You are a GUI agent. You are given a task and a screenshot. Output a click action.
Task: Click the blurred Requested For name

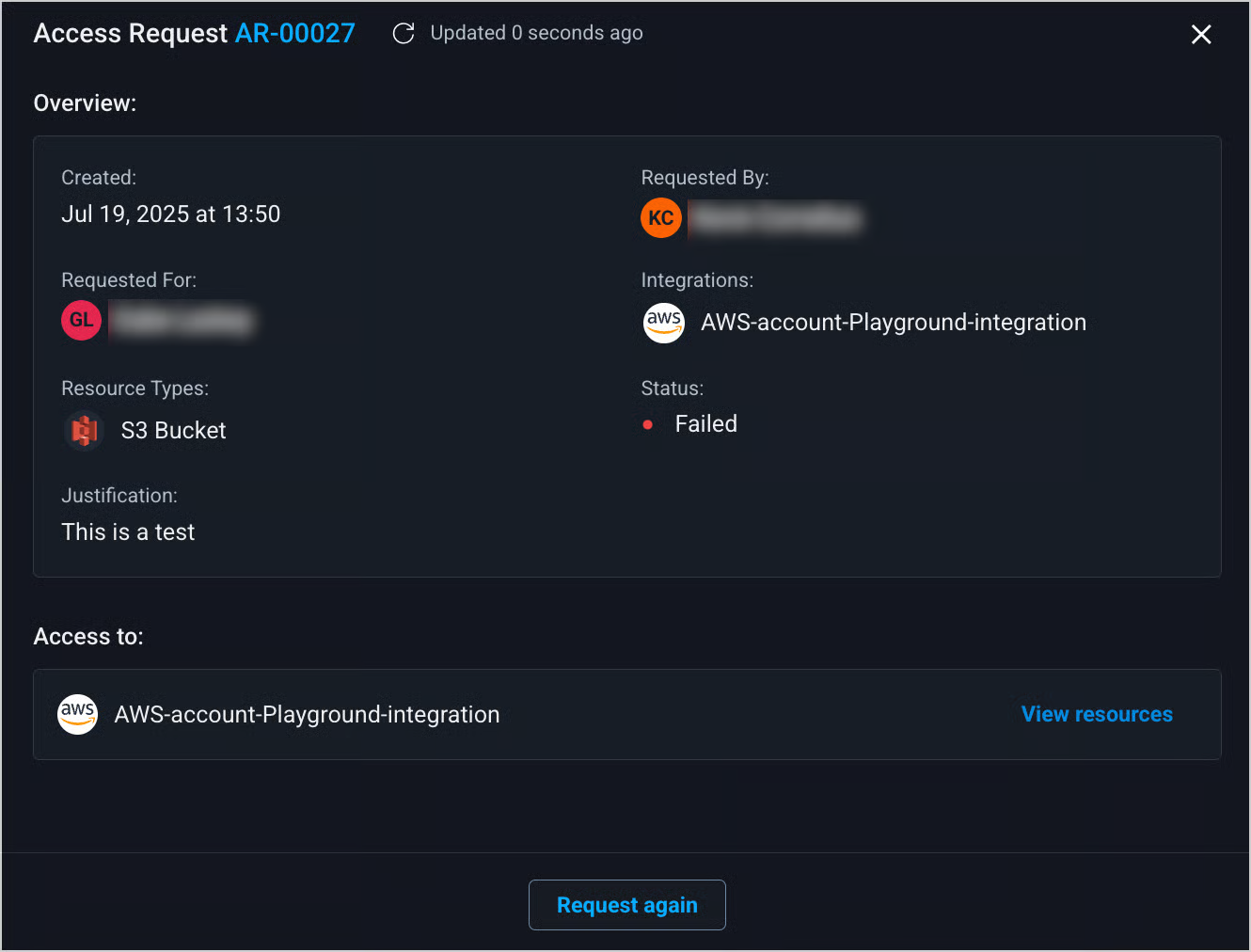[x=184, y=321]
